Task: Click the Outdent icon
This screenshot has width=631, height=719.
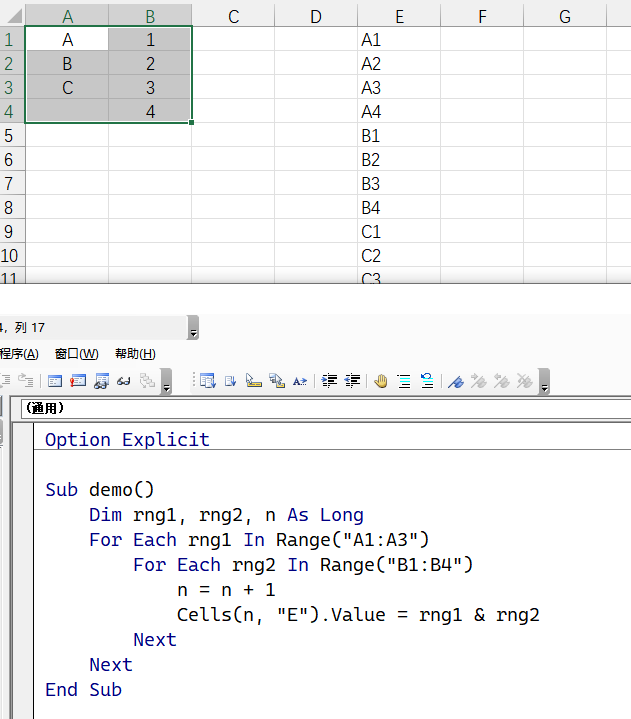Action: click(x=352, y=381)
